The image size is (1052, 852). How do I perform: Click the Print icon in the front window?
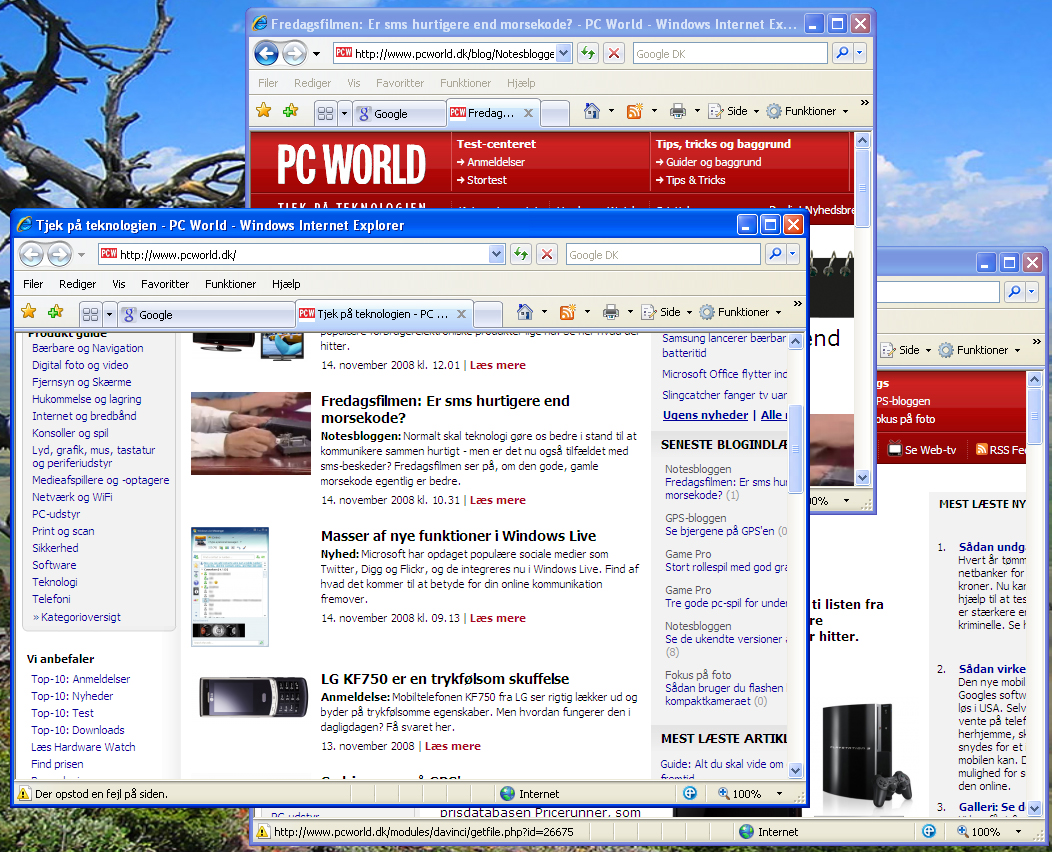pyautogui.click(x=611, y=312)
